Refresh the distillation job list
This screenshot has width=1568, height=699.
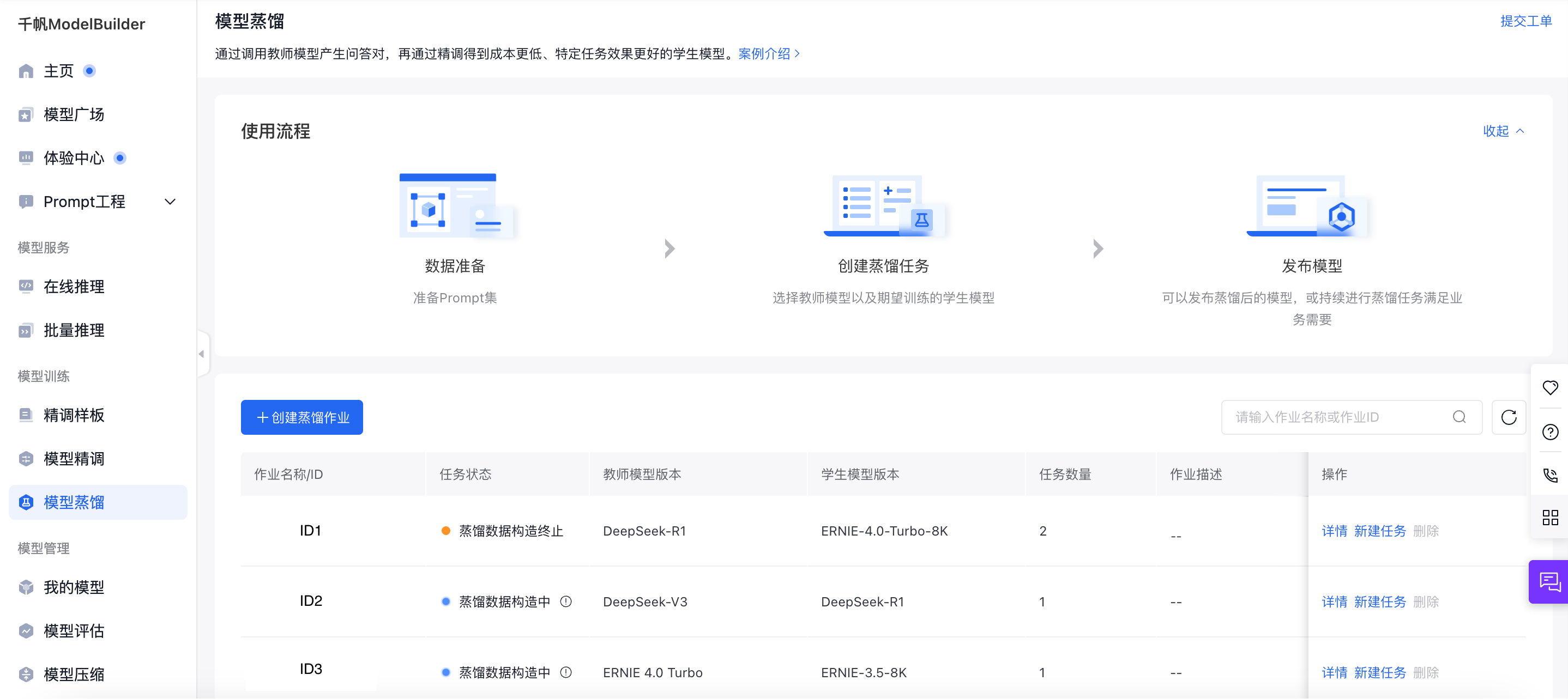click(x=1509, y=417)
